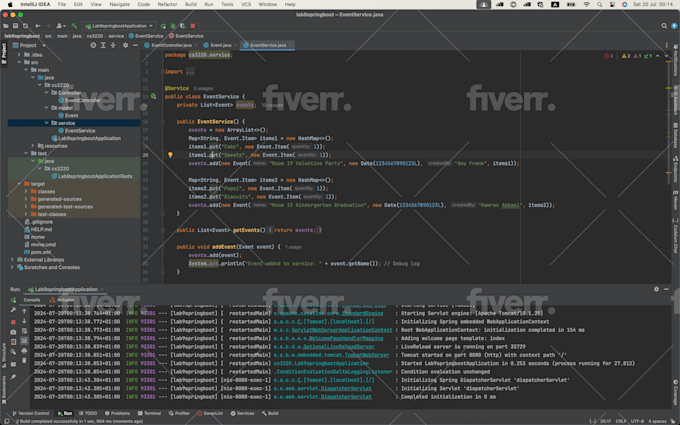Click the Open folder toolbar icon
This screenshot has height=425, width=680.
coord(6,26)
